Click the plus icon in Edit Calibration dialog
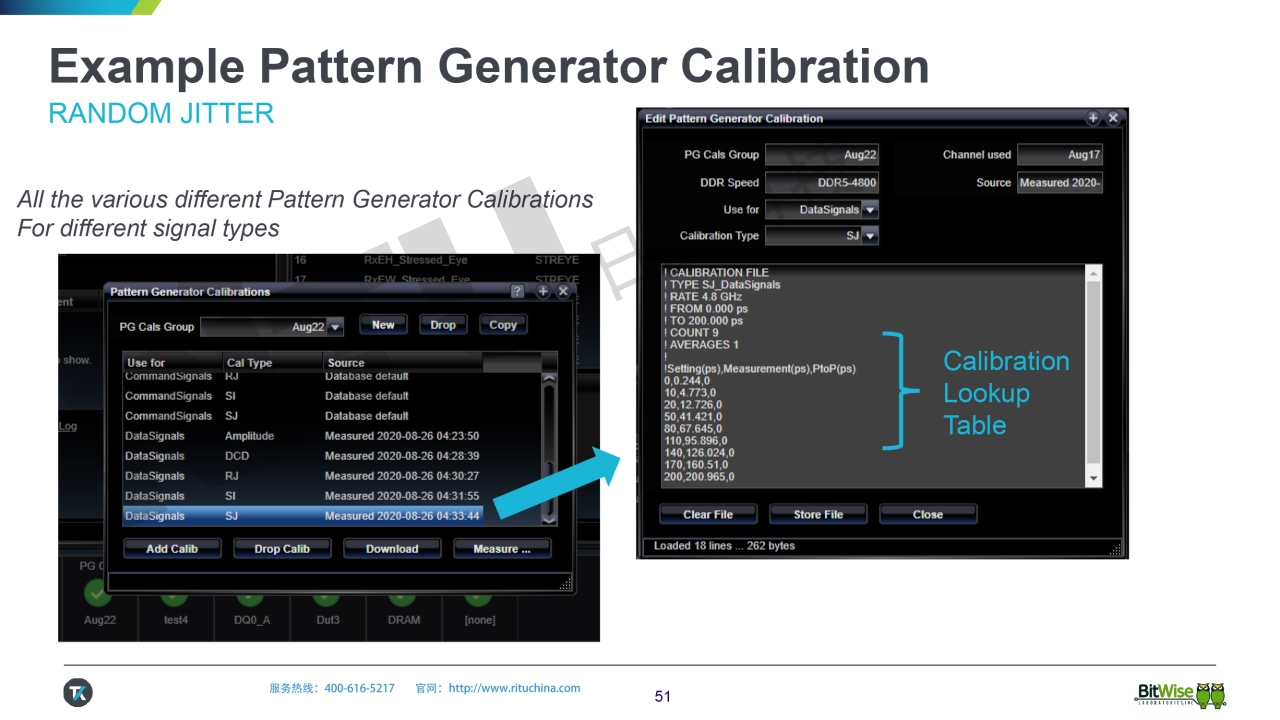Image resolution: width=1280 pixels, height=720 pixels. tap(1093, 118)
